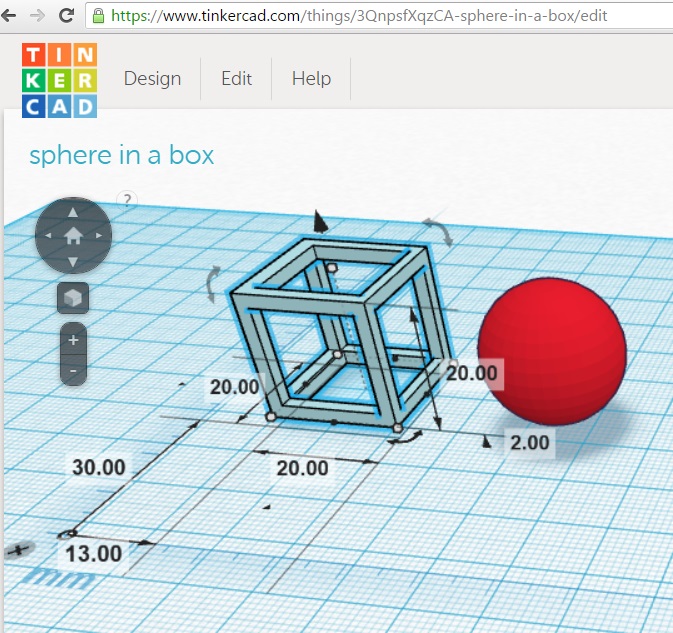Click the 13.00 distance value
This screenshot has width=673, height=633.
[x=94, y=554]
